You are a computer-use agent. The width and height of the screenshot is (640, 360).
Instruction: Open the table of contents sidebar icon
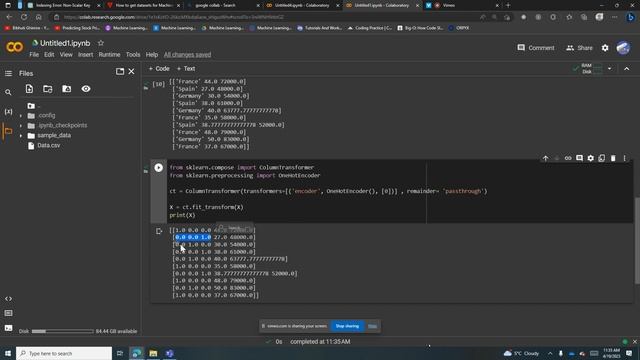pos(8,73)
